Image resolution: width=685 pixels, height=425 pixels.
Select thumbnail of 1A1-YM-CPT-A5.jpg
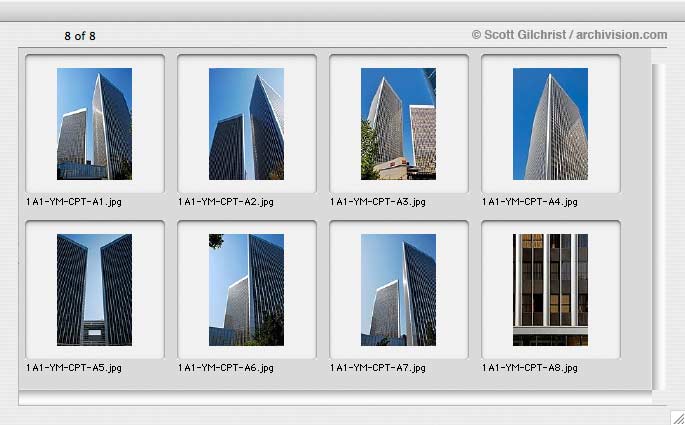(94, 290)
